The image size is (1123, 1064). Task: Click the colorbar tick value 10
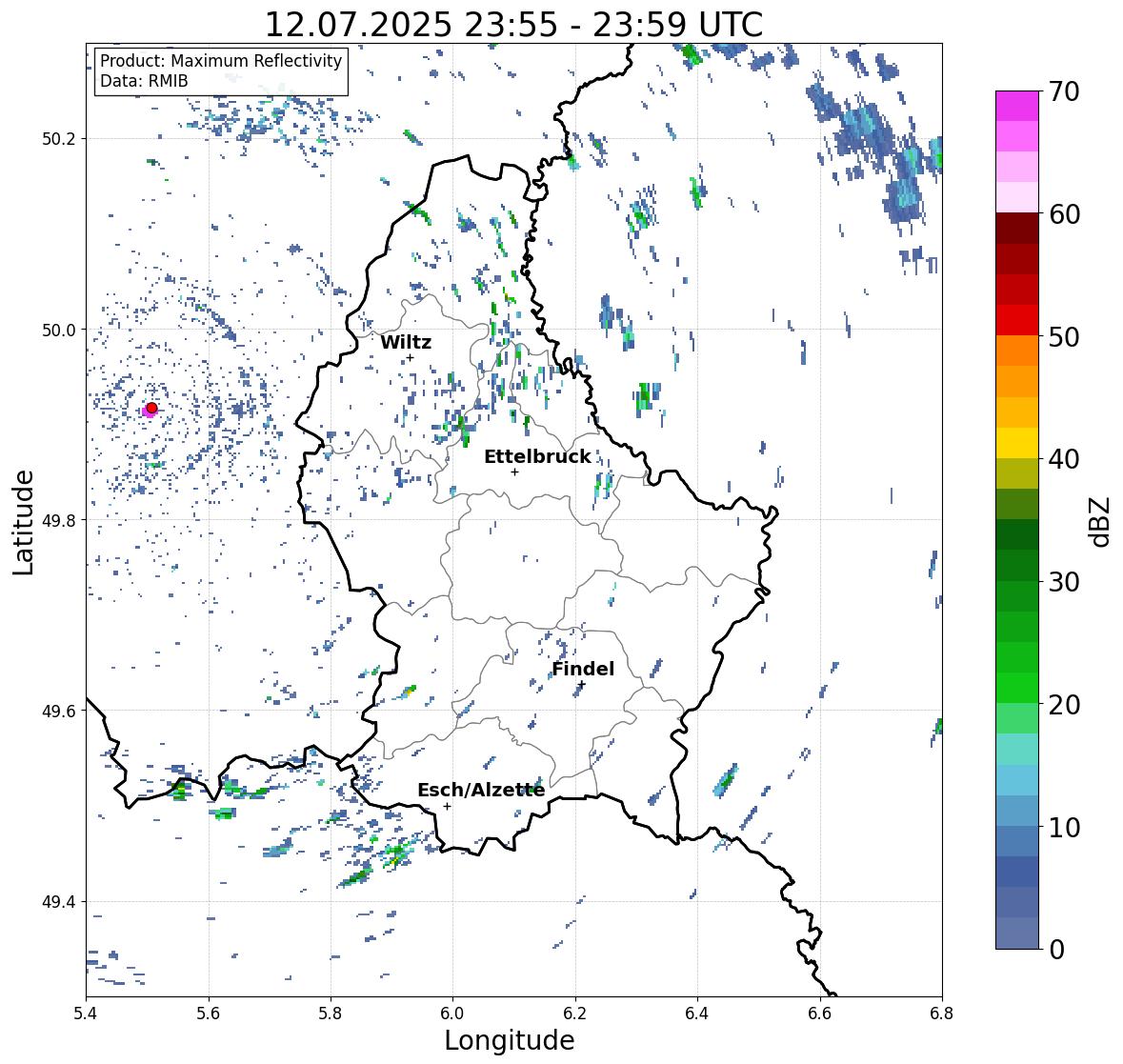coord(1064,828)
